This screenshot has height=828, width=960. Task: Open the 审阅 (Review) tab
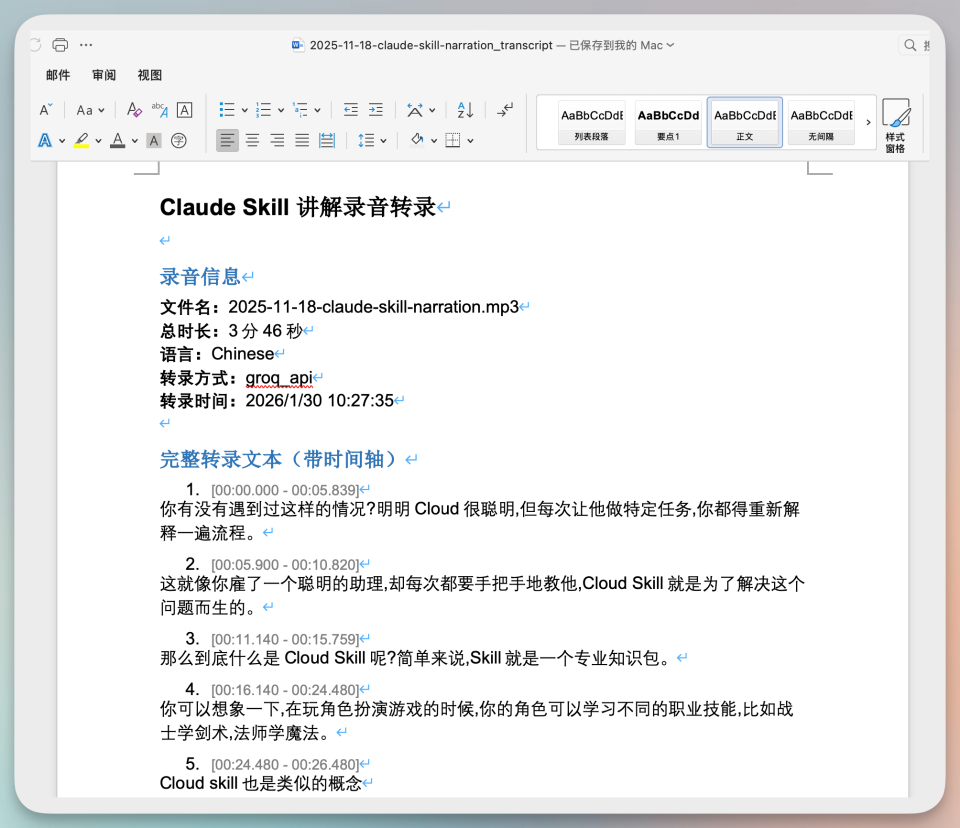coord(104,75)
